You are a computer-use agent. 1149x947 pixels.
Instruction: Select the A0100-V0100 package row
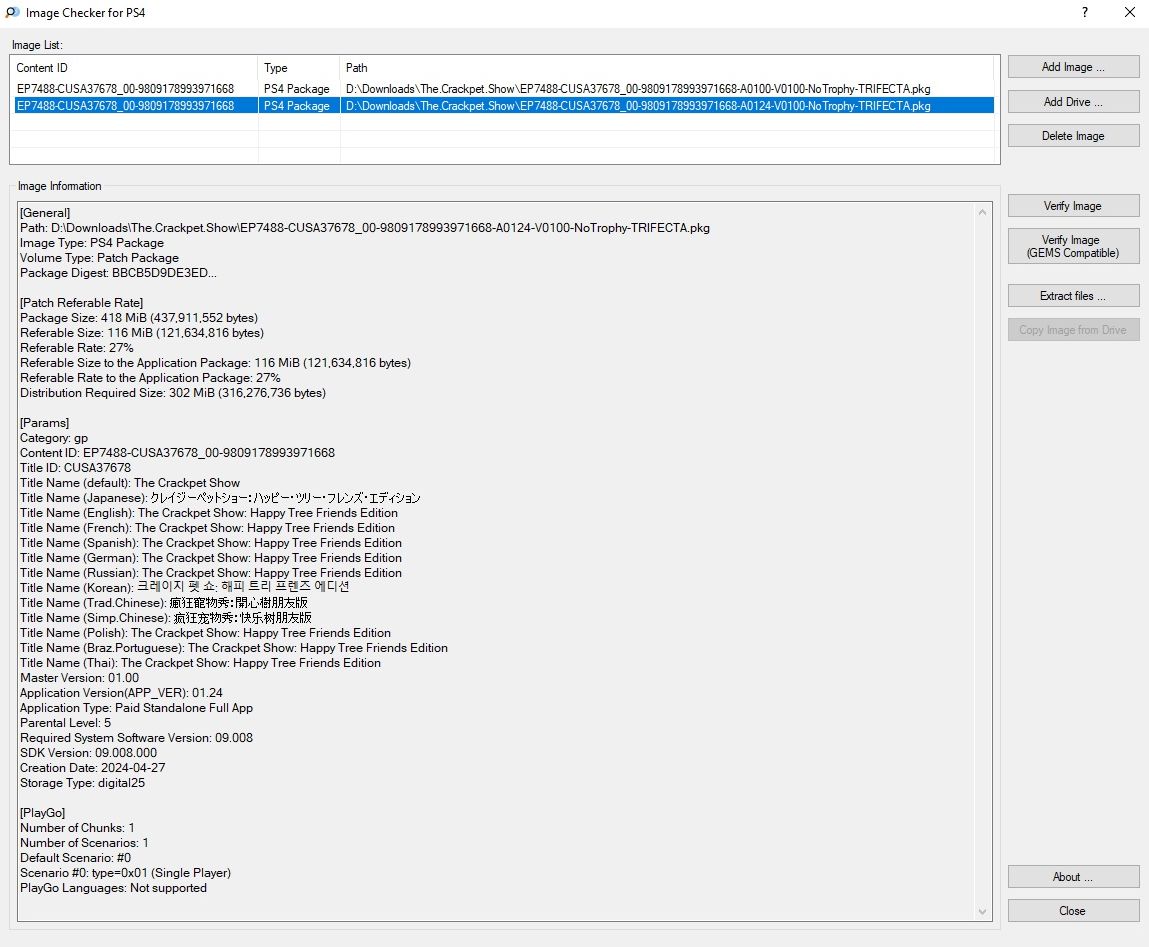[x=504, y=89]
